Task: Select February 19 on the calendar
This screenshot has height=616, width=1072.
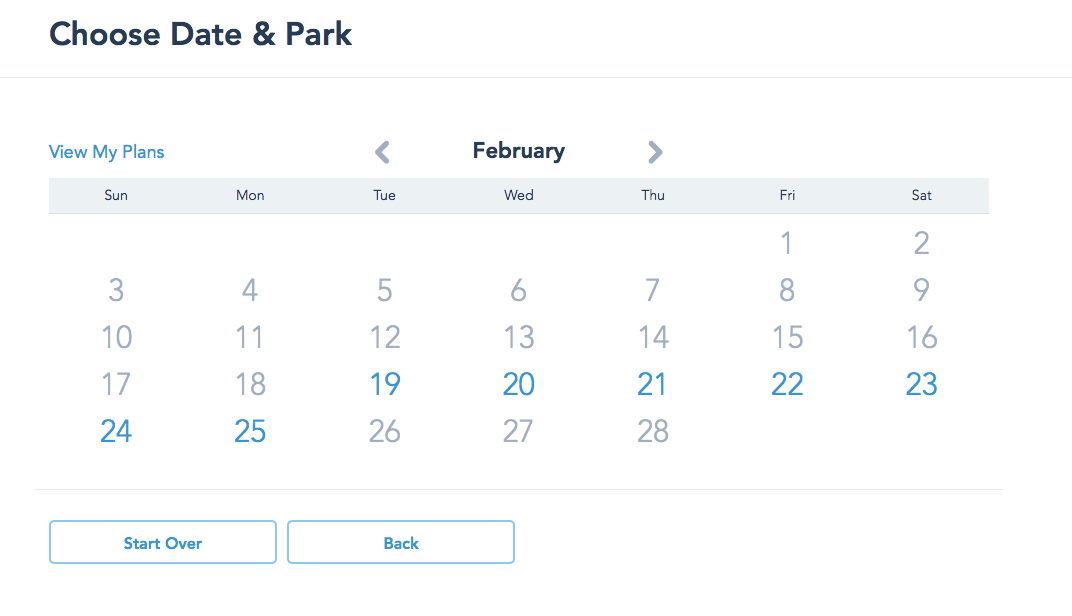Action: [x=385, y=384]
